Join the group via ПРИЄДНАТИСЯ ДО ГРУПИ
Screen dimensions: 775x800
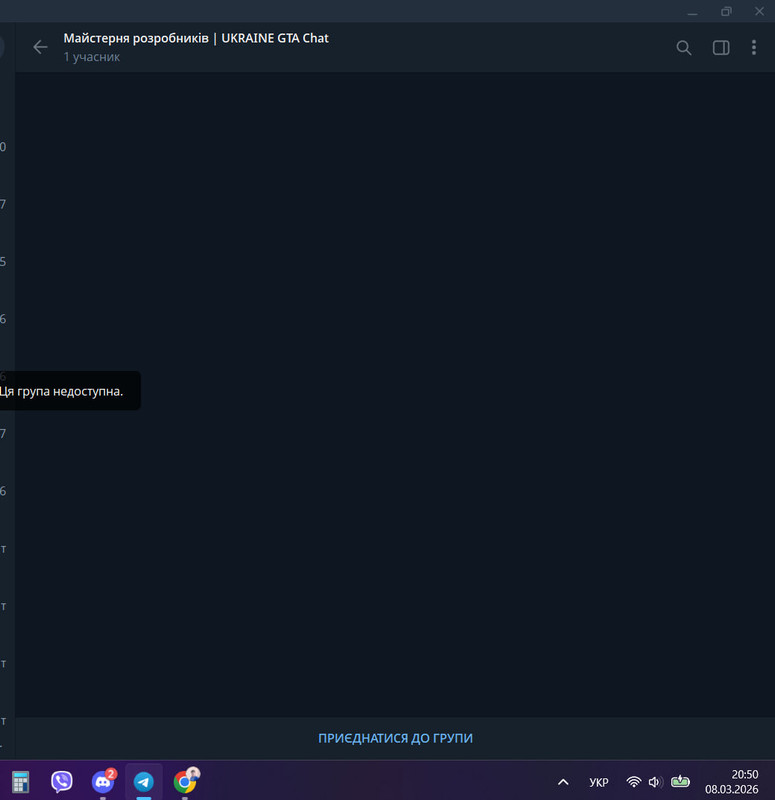coord(395,738)
